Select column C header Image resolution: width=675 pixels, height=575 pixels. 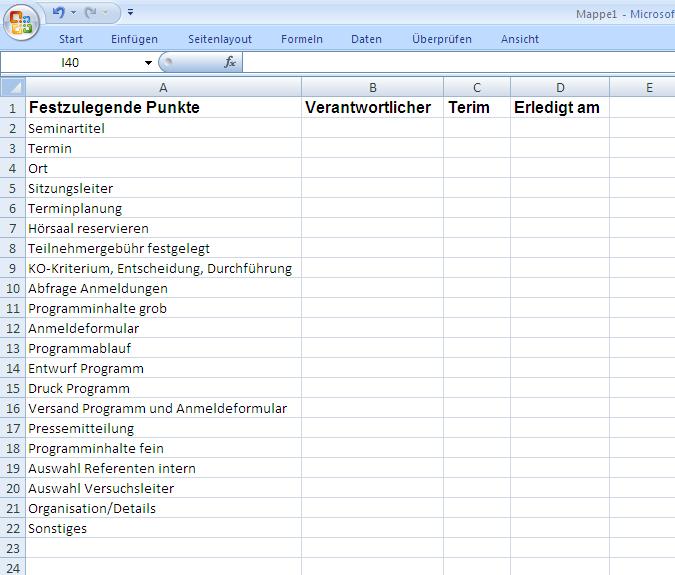pos(477,87)
